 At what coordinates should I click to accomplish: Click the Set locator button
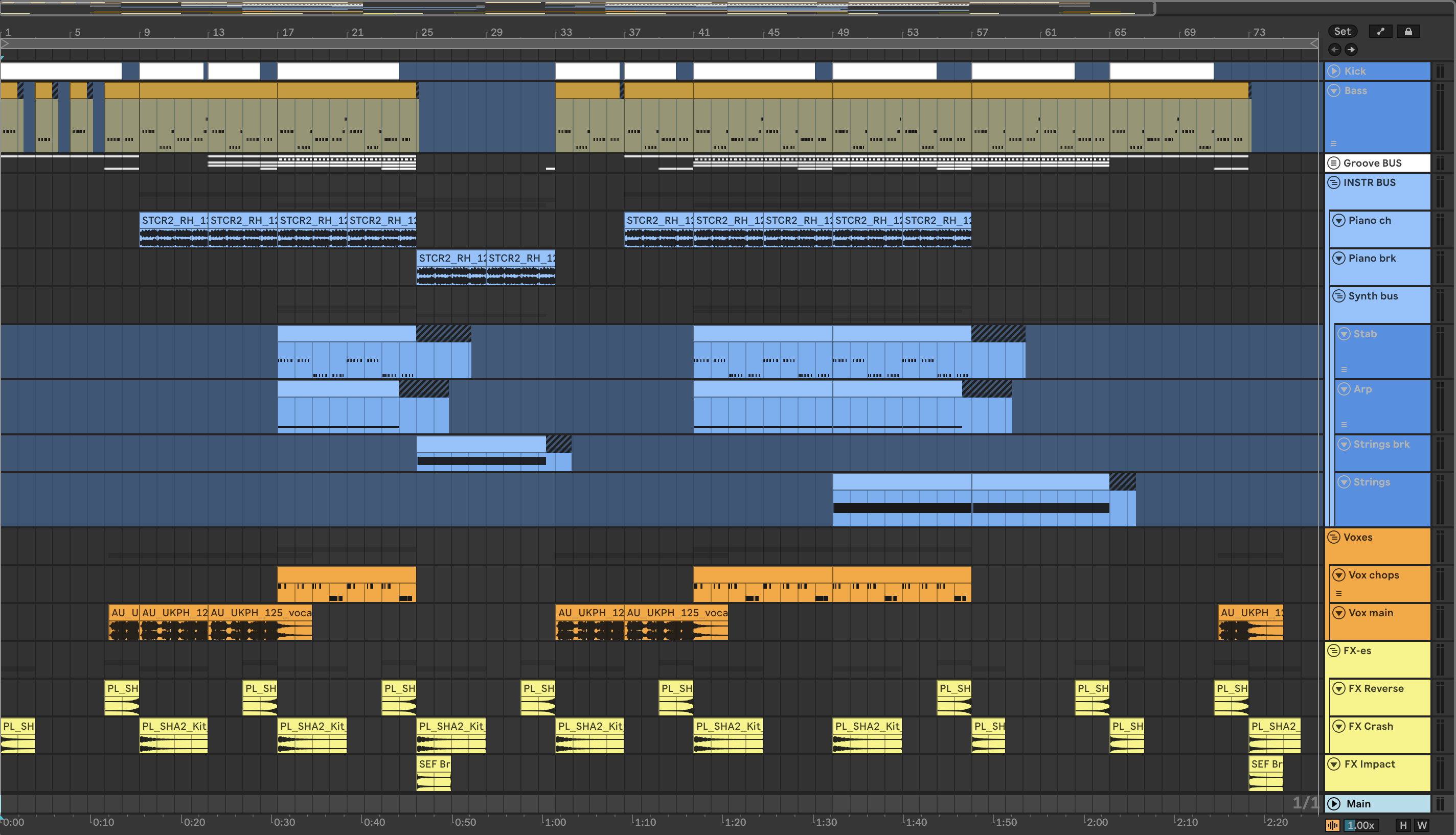point(1342,32)
